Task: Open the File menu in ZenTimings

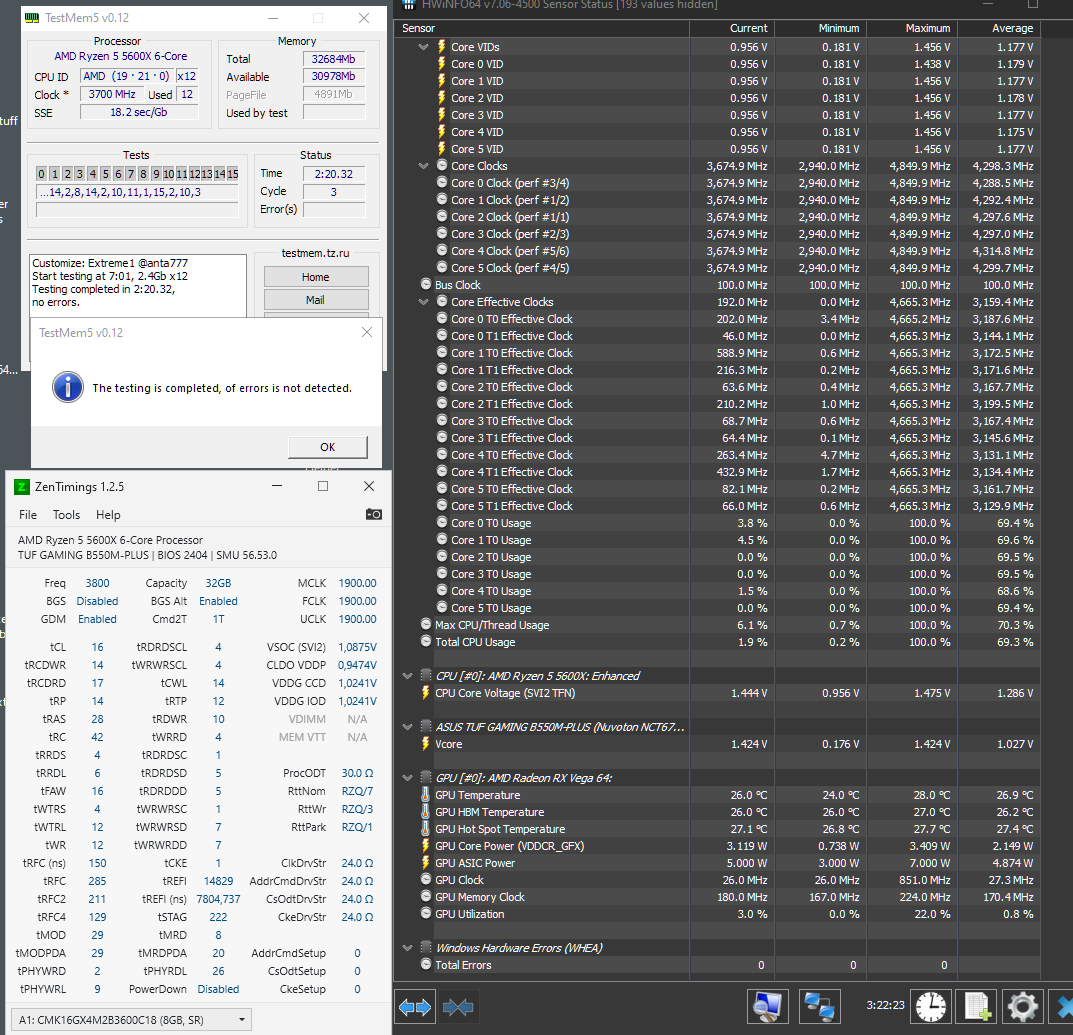Action: [x=28, y=515]
